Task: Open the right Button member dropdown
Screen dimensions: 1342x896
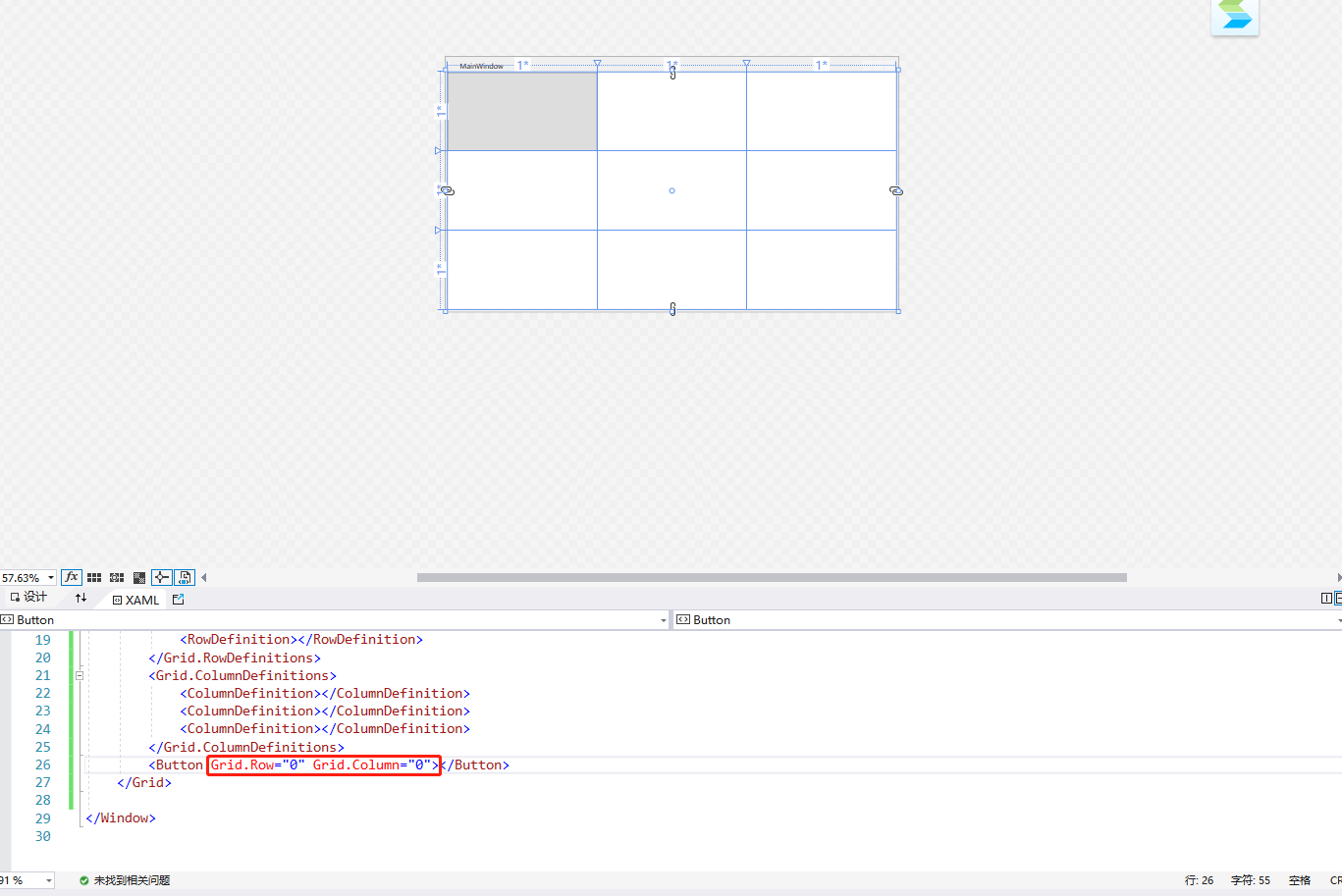Action: point(1008,620)
